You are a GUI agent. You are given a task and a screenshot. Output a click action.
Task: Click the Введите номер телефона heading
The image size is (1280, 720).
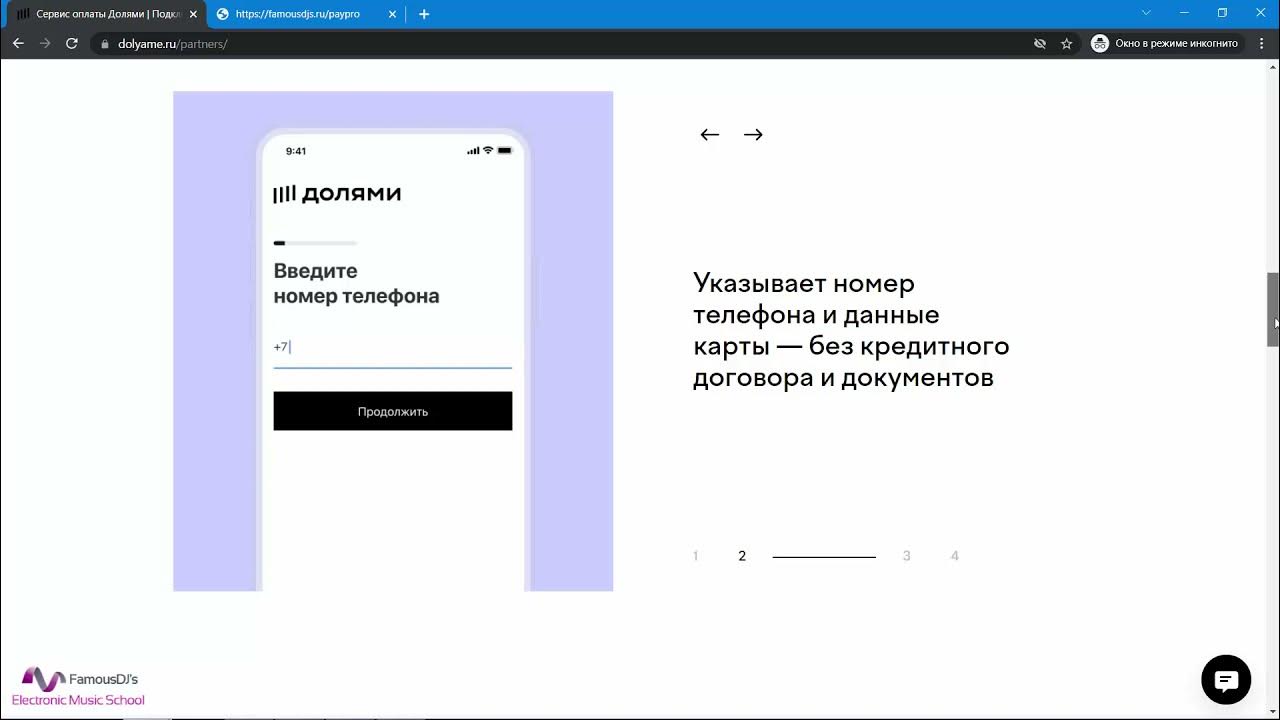click(356, 283)
